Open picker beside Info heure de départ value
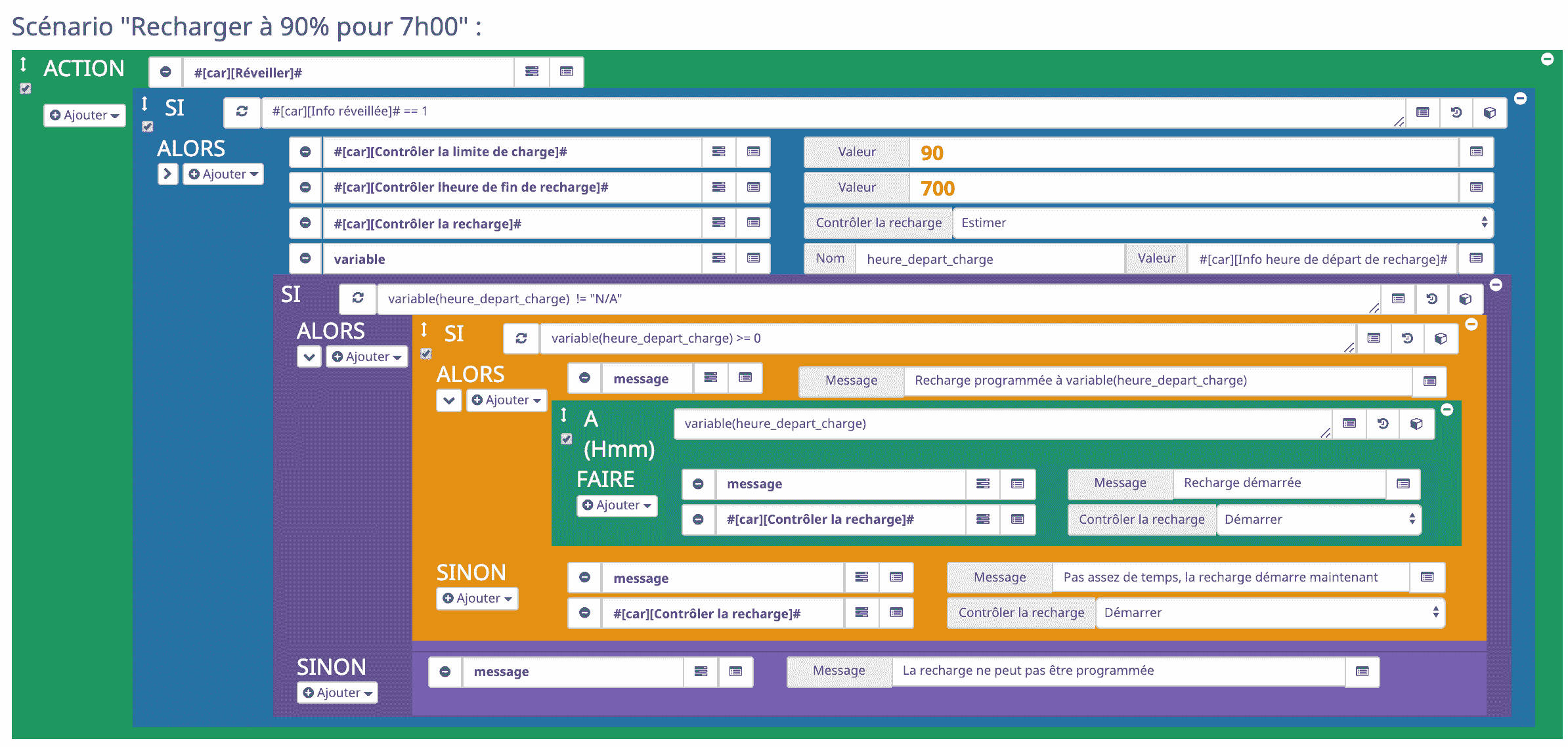 pos(1476,258)
